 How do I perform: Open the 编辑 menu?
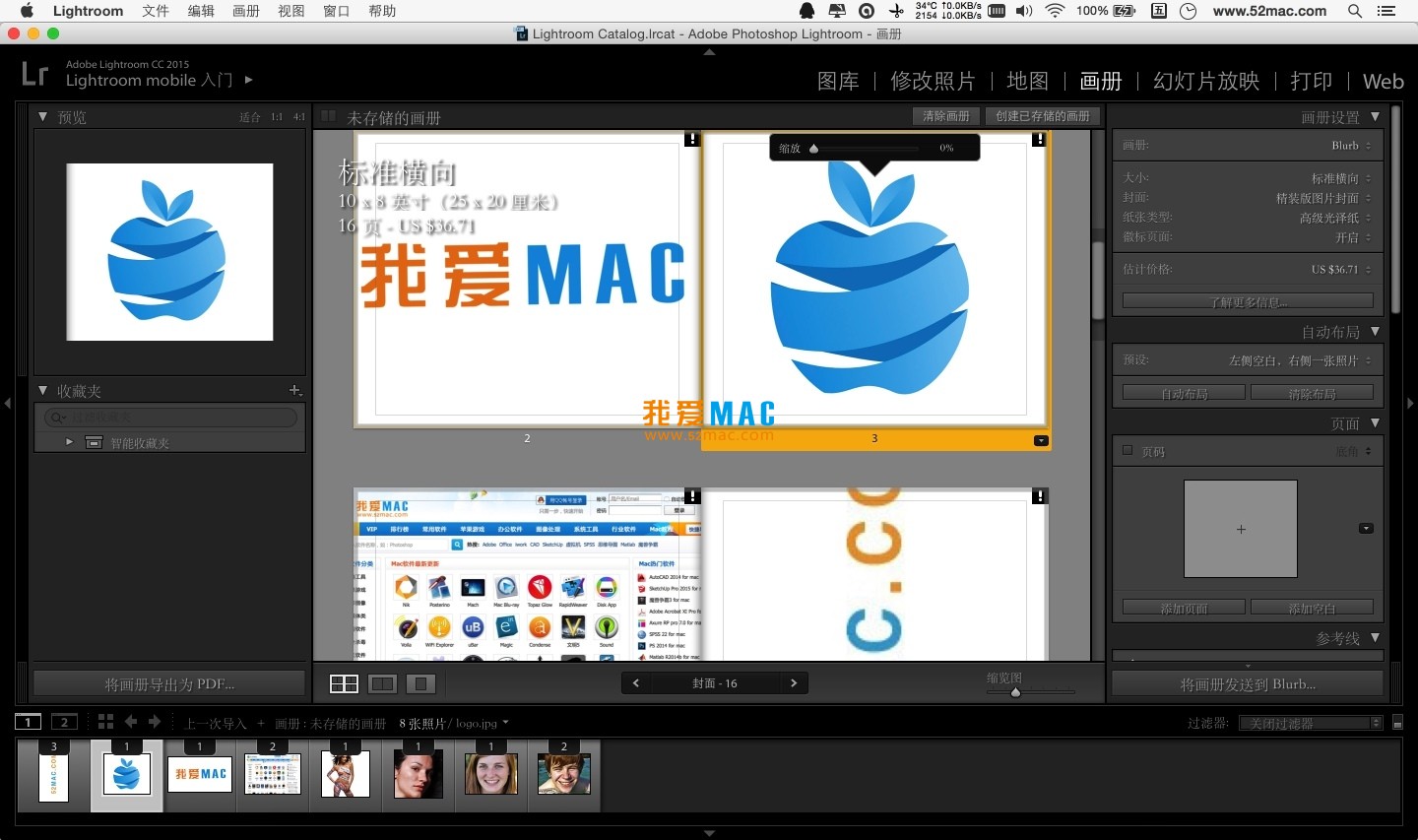201,11
